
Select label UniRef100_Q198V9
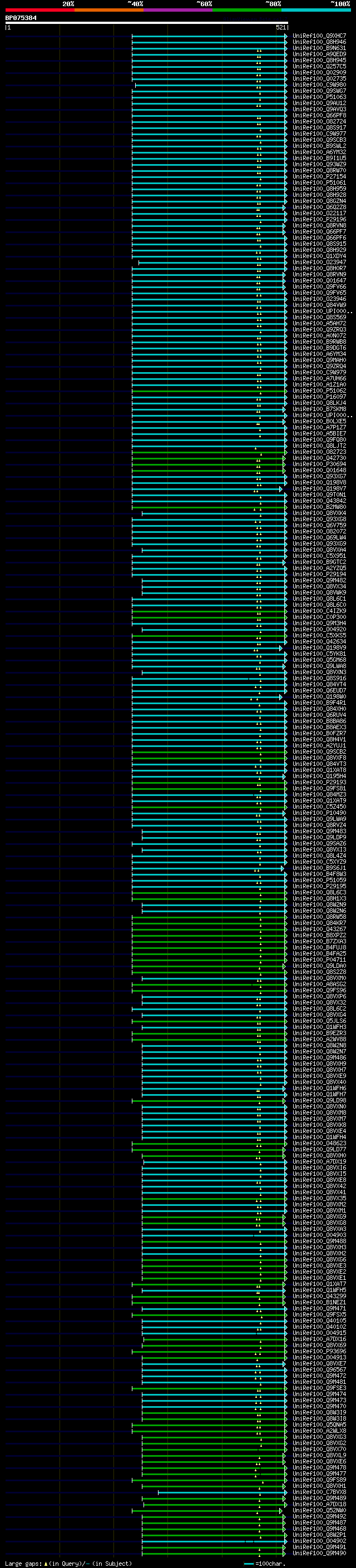tap(319, 648)
